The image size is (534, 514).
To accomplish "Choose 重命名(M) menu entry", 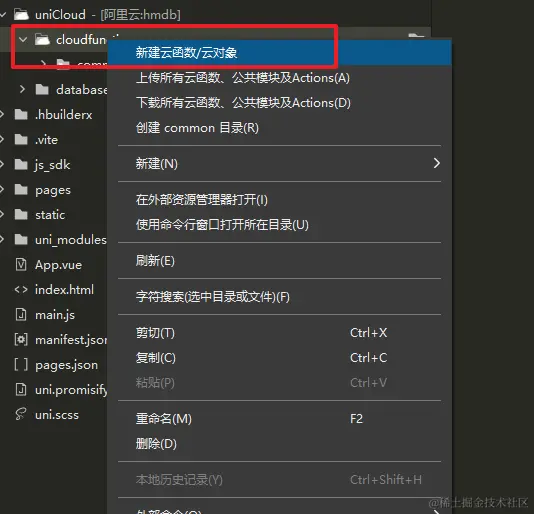I will (x=280, y=419).
